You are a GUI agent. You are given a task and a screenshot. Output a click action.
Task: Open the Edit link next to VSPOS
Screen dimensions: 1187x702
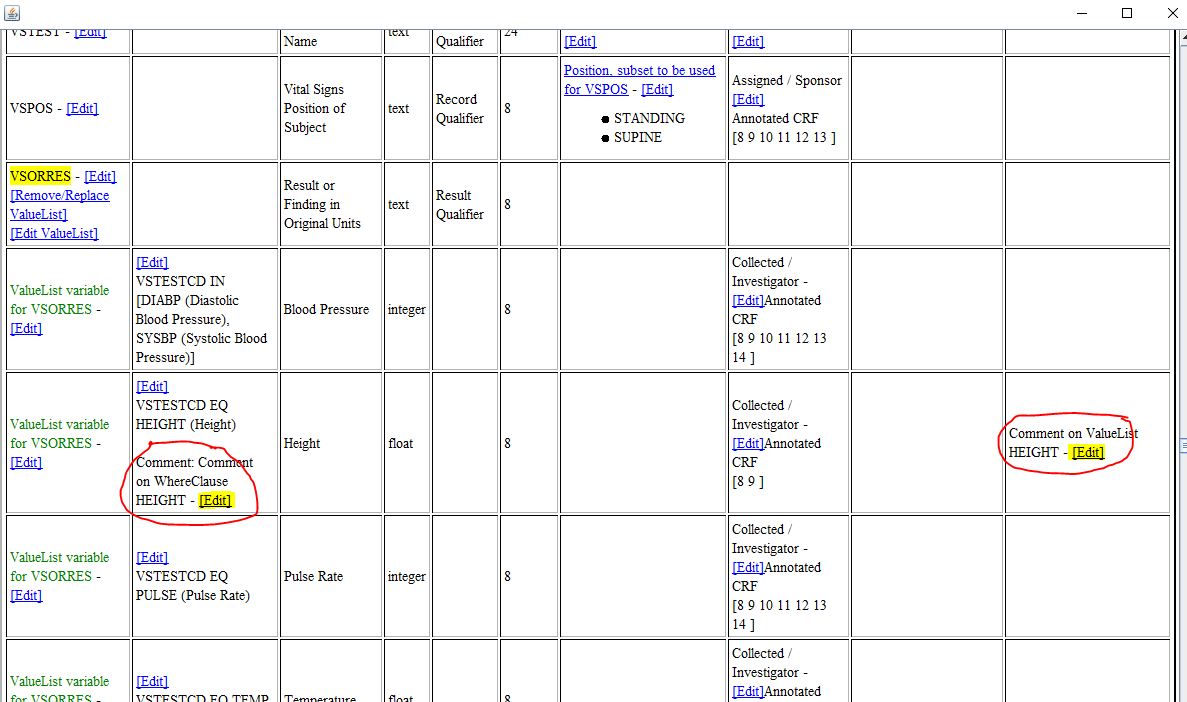pyautogui.click(x=82, y=108)
